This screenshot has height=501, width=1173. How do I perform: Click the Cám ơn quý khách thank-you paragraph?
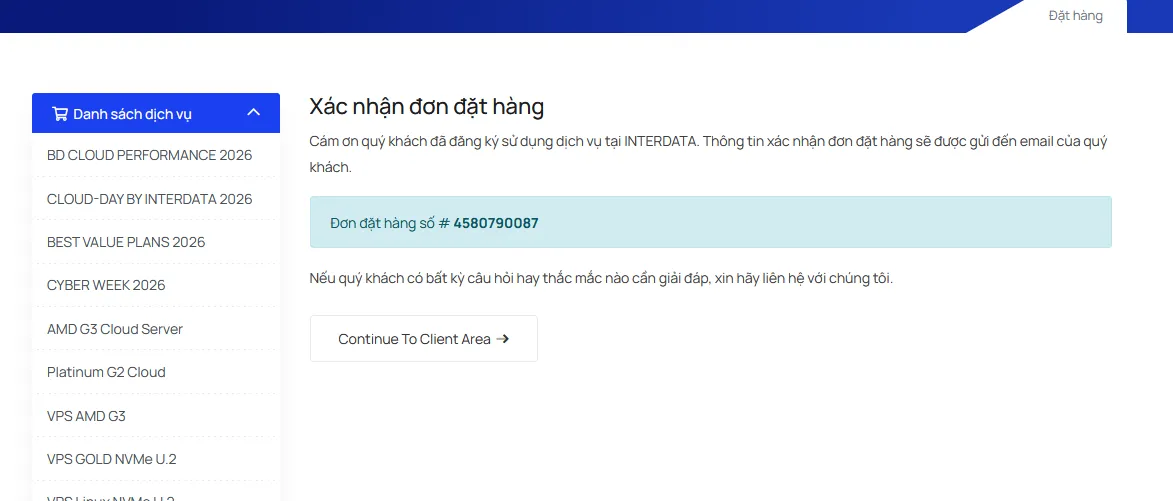708,154
